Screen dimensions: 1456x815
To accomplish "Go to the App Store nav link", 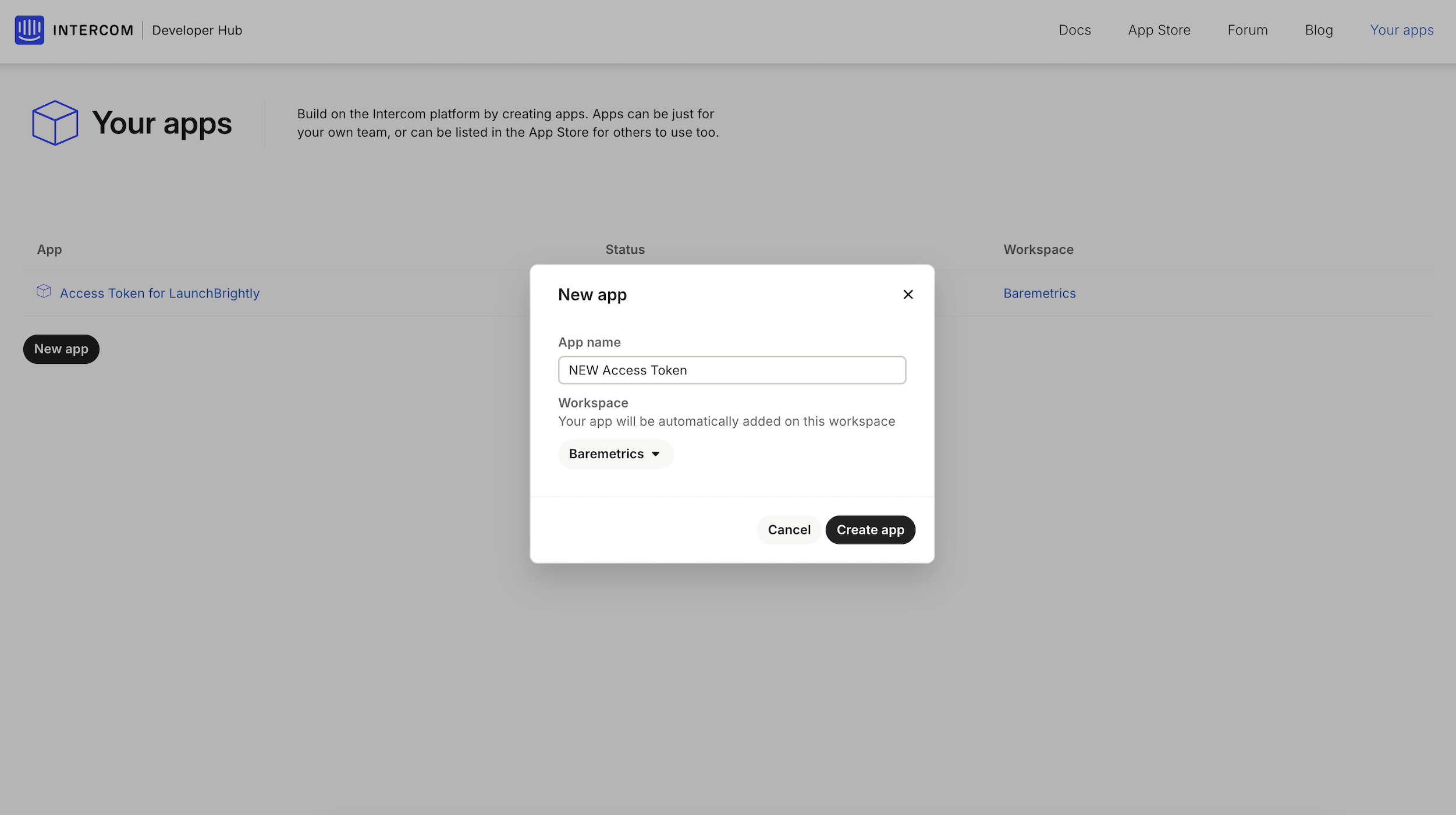I will click(1159, 30).
